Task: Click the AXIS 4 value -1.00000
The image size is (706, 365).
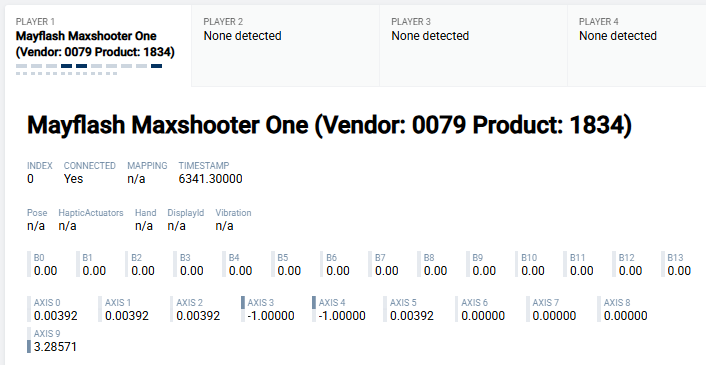Action: [342, 316]
